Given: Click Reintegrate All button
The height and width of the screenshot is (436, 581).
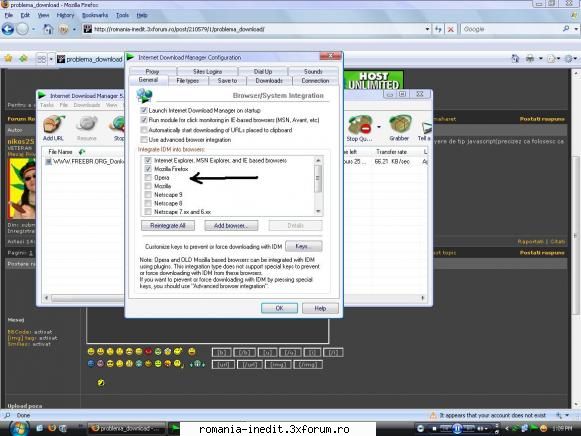Looking at the screenshot, I should click(168, 226).
